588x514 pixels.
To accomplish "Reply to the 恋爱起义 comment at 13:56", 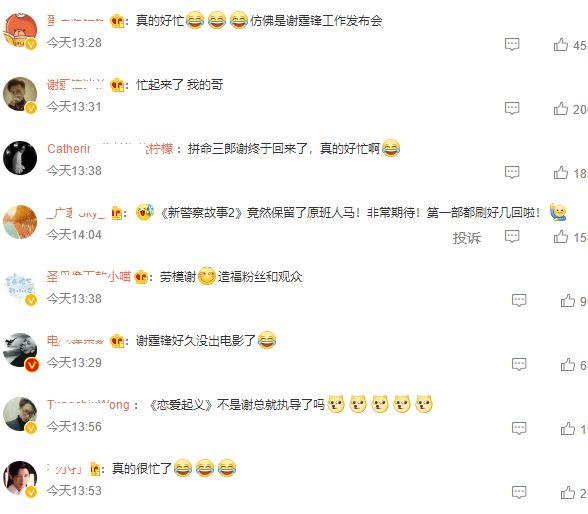I will [x=519, y=428].
